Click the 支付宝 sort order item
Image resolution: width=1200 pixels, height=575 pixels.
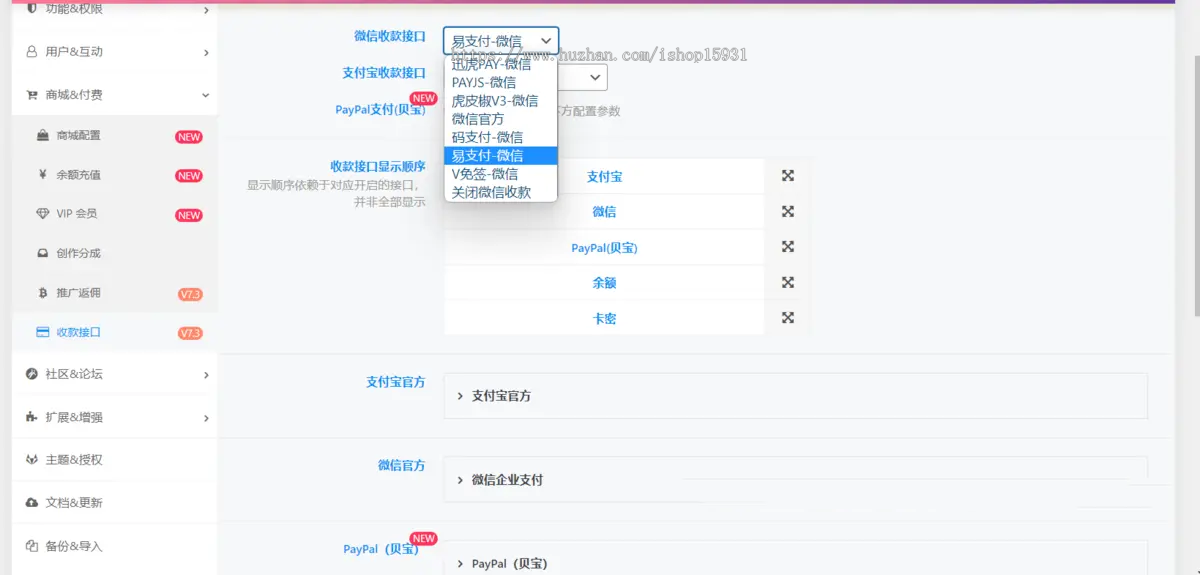604,176
